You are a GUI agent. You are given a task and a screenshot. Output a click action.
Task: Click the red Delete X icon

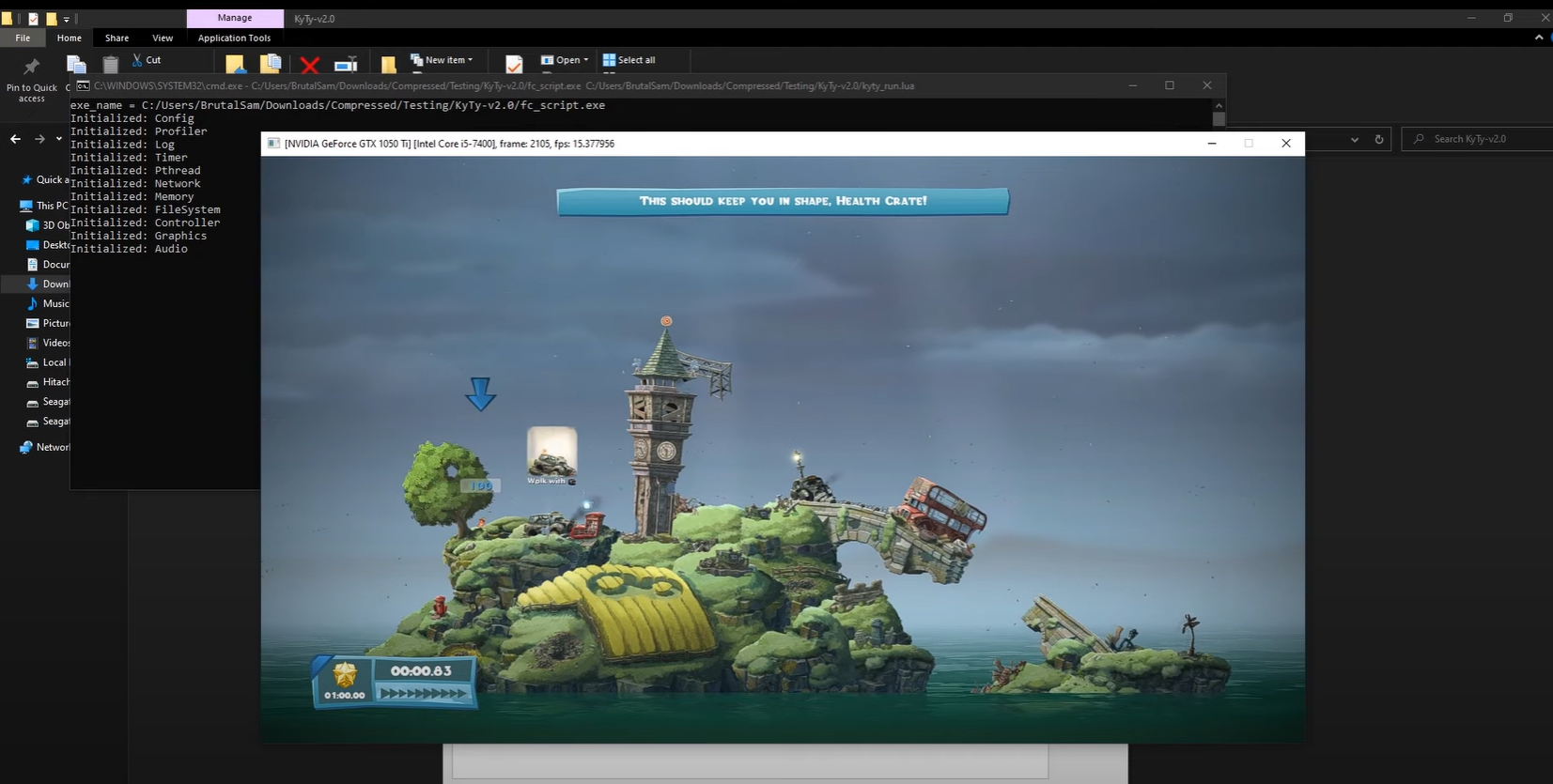click(309, 65)
